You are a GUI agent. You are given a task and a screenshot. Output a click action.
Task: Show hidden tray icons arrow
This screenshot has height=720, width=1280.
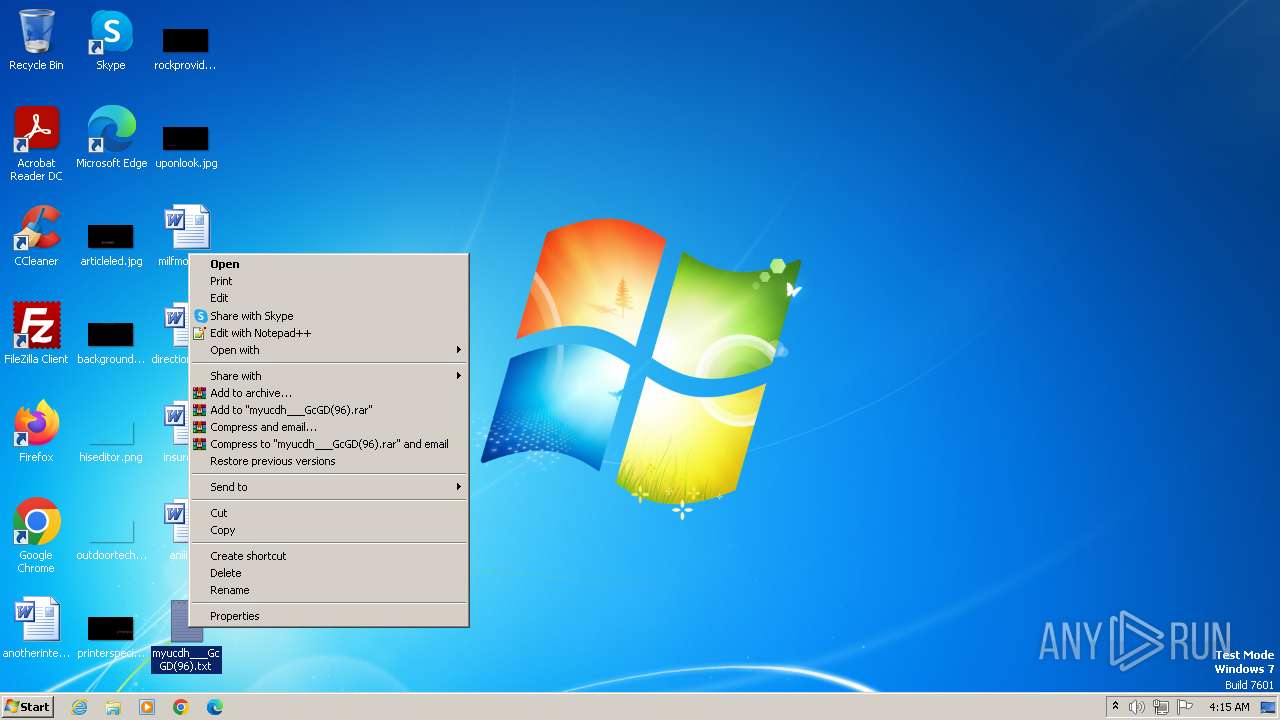[x=1115, y=707]
